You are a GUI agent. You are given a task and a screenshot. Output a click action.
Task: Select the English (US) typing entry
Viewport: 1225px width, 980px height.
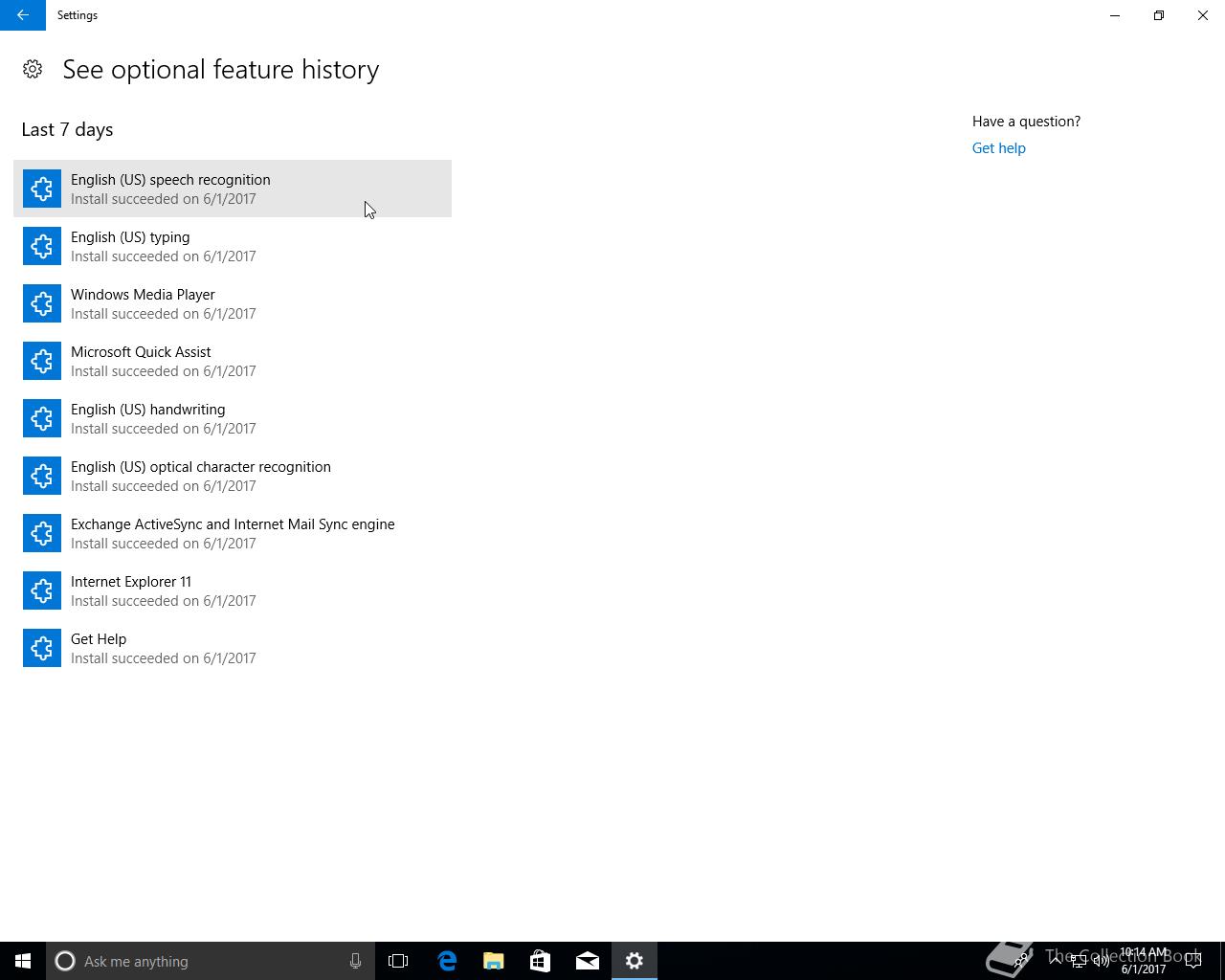(x=233, y=246)
